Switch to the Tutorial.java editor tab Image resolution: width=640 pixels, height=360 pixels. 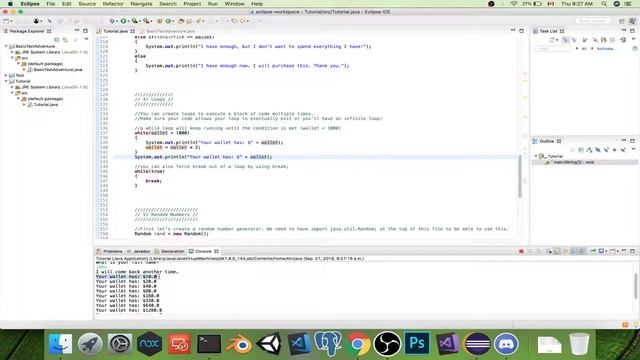click(x=116, y=31)
